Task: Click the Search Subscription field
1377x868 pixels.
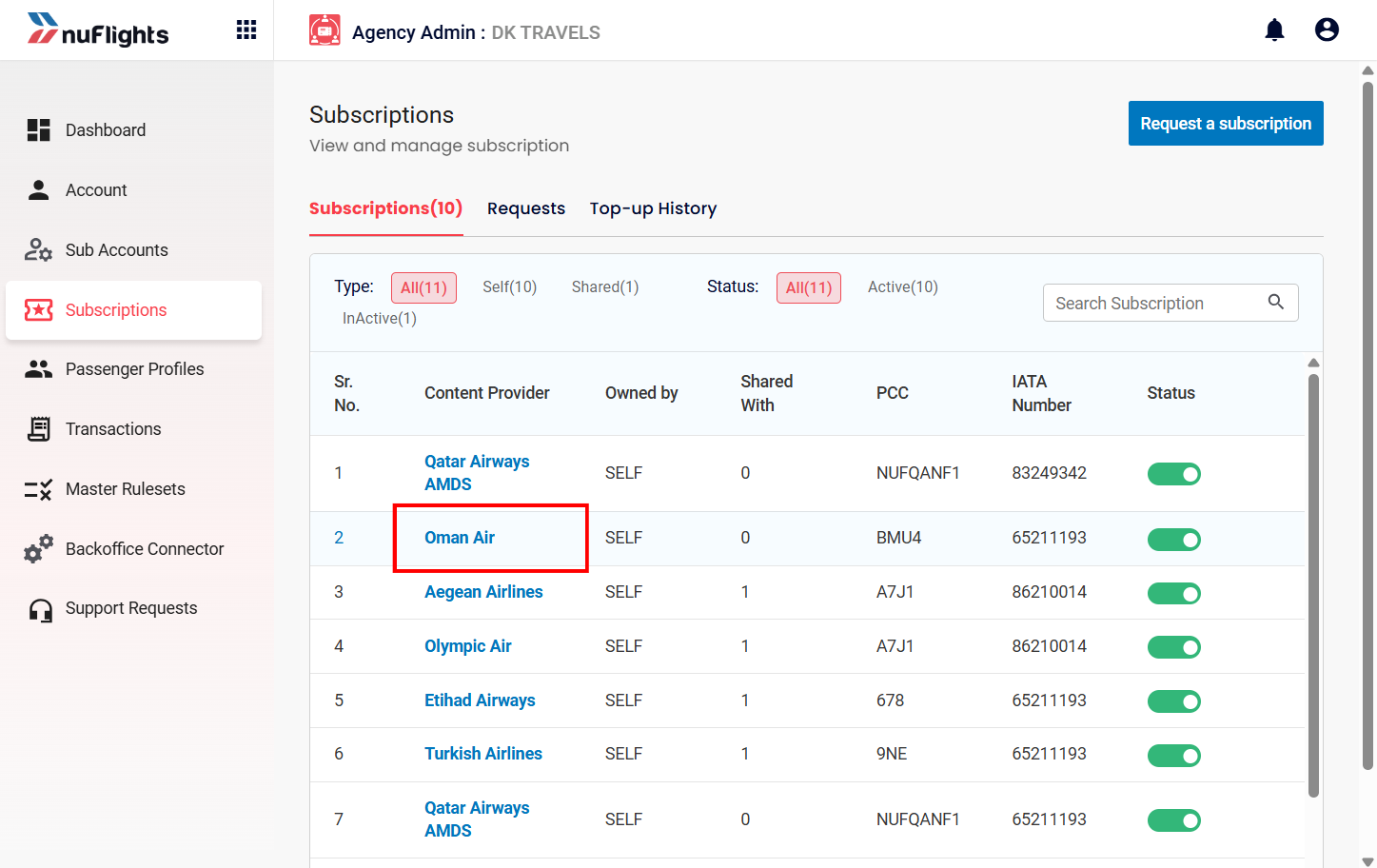Action: click(x=1170, y=303)
